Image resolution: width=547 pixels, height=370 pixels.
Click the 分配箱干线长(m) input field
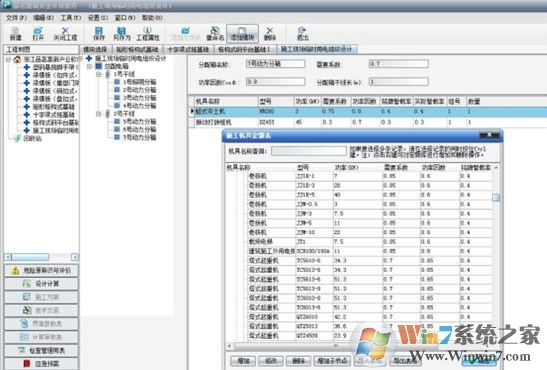click(398, 82)
